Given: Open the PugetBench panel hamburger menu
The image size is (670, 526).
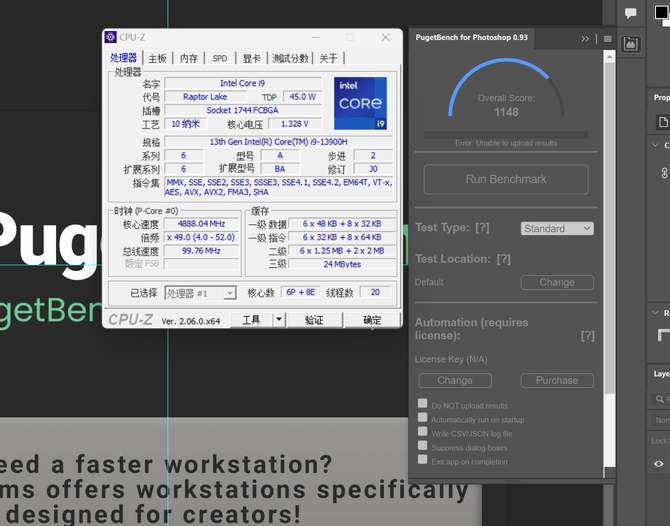Looking at the screenshot, I should [607, 39].
